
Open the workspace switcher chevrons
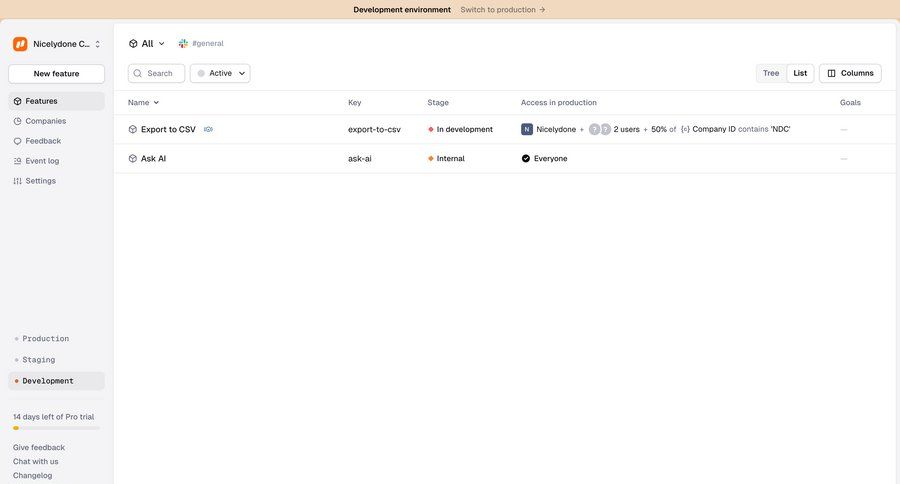pyautogui.click(x=98, y=44)
